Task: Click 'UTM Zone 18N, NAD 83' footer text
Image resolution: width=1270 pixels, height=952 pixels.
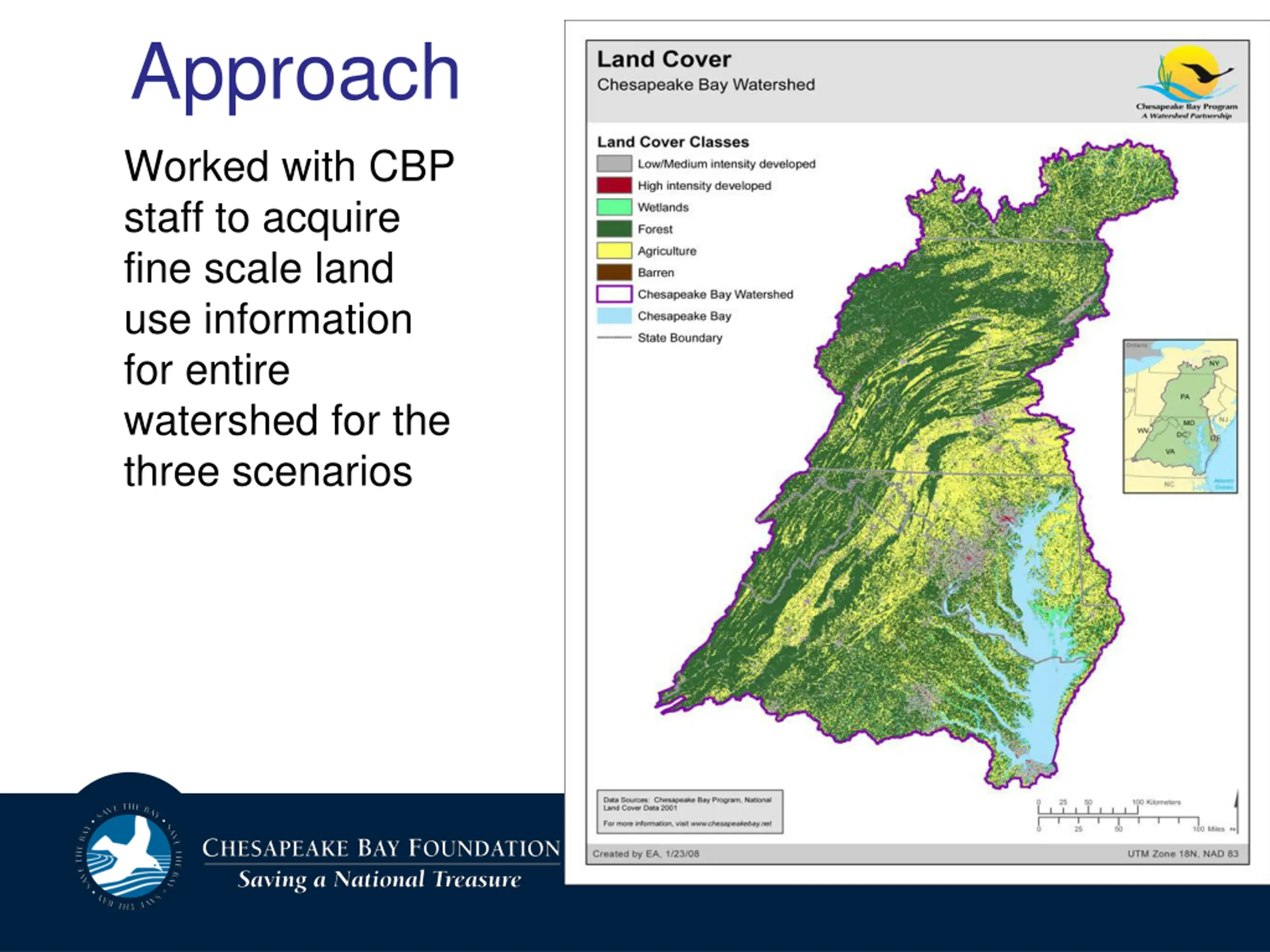Action: 1183,854
